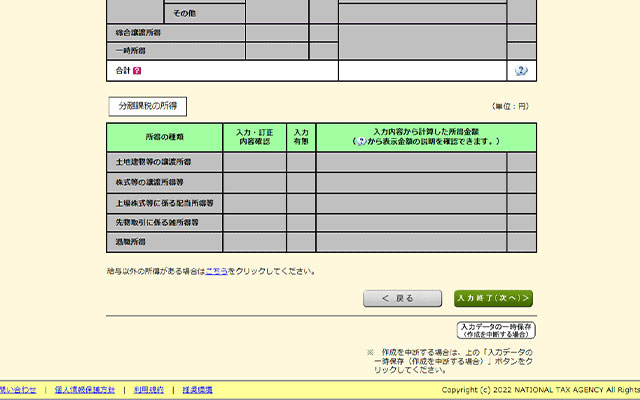The image size is (640, 400).
Task: Click the pink question mark beside 合計
Action: click(137, 71)
